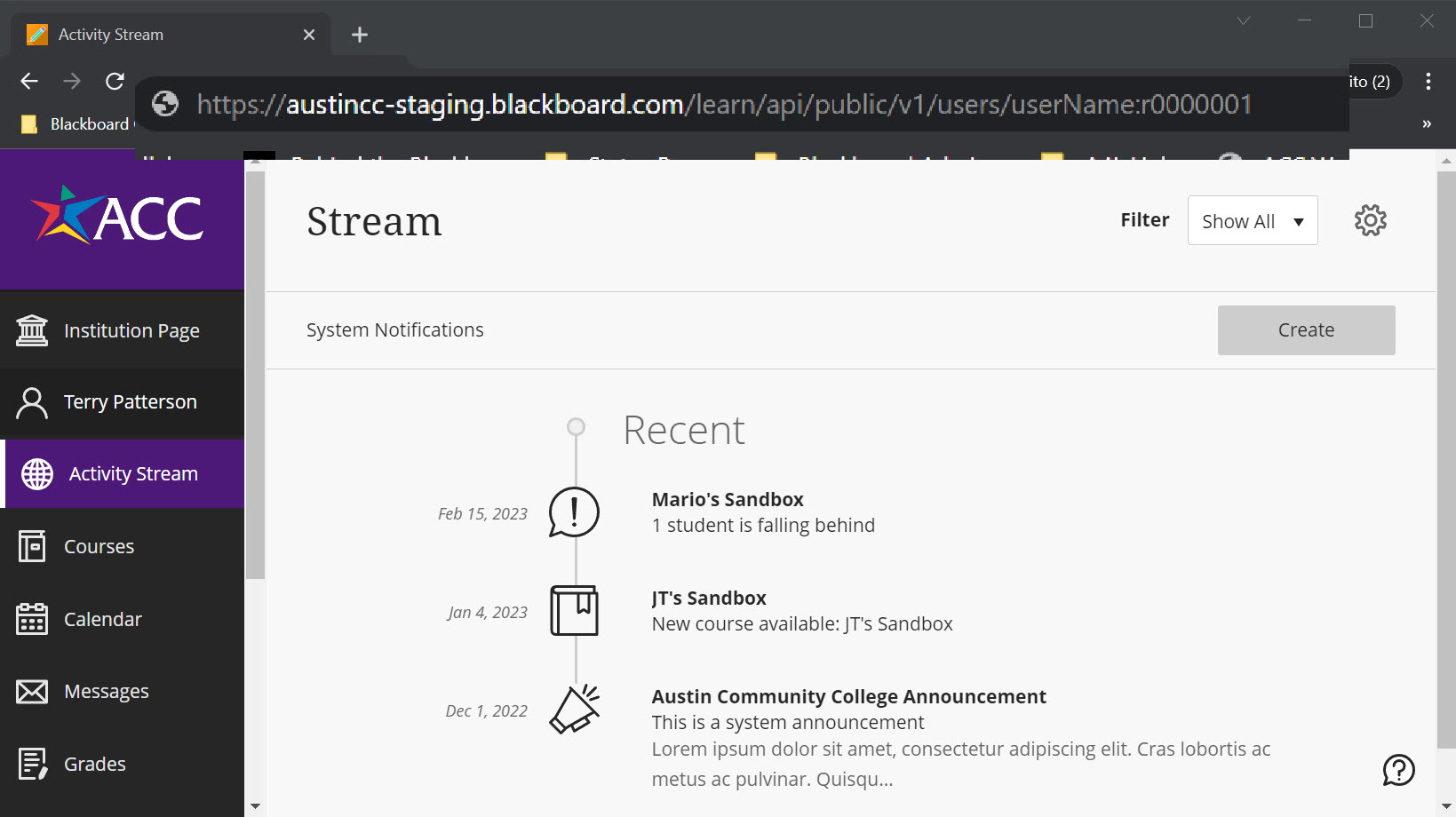
Task: Click the help question mark icon
Action: (1398, 770)
